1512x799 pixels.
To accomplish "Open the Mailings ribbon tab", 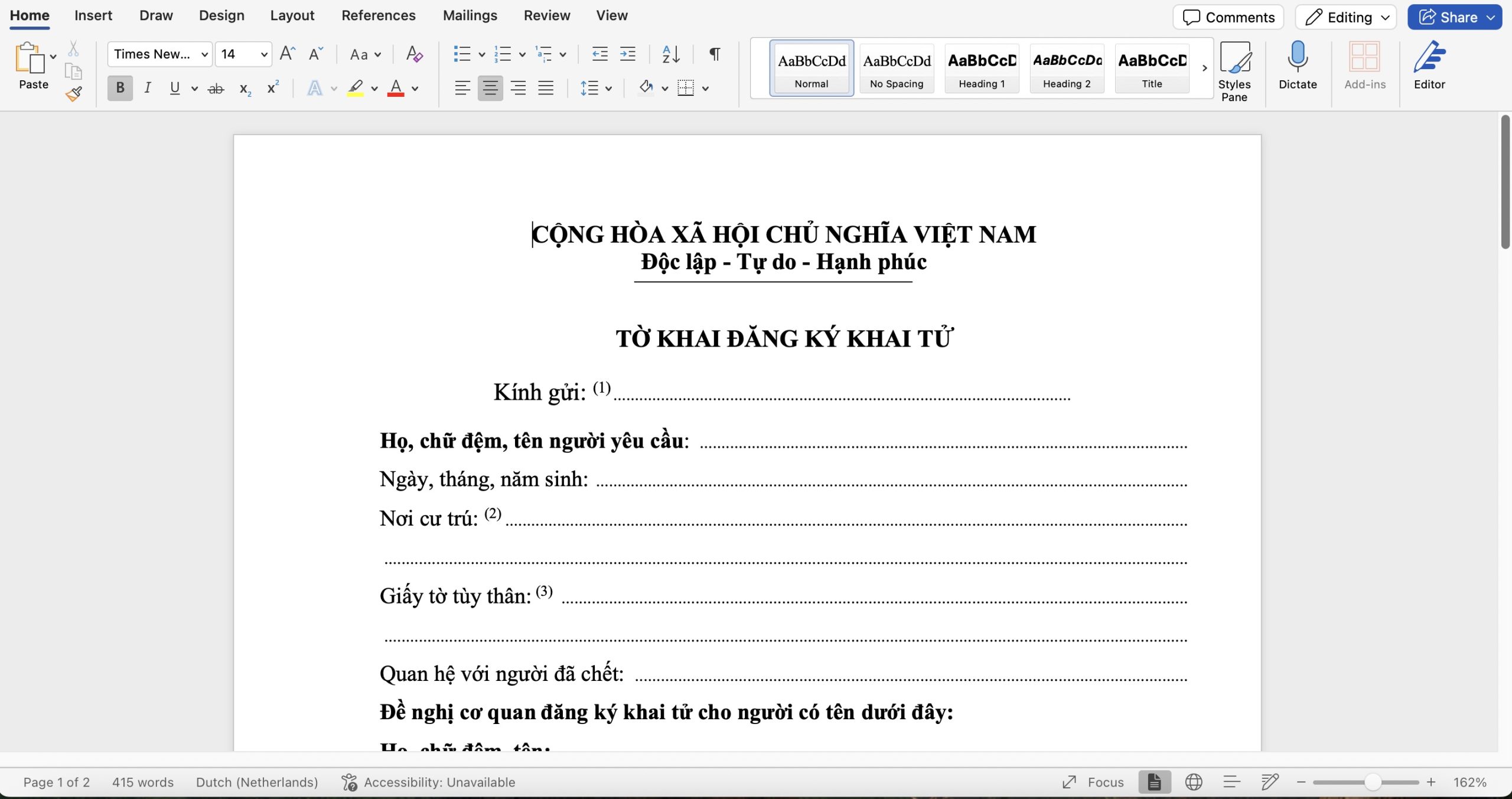I will [x=470, y=15].
